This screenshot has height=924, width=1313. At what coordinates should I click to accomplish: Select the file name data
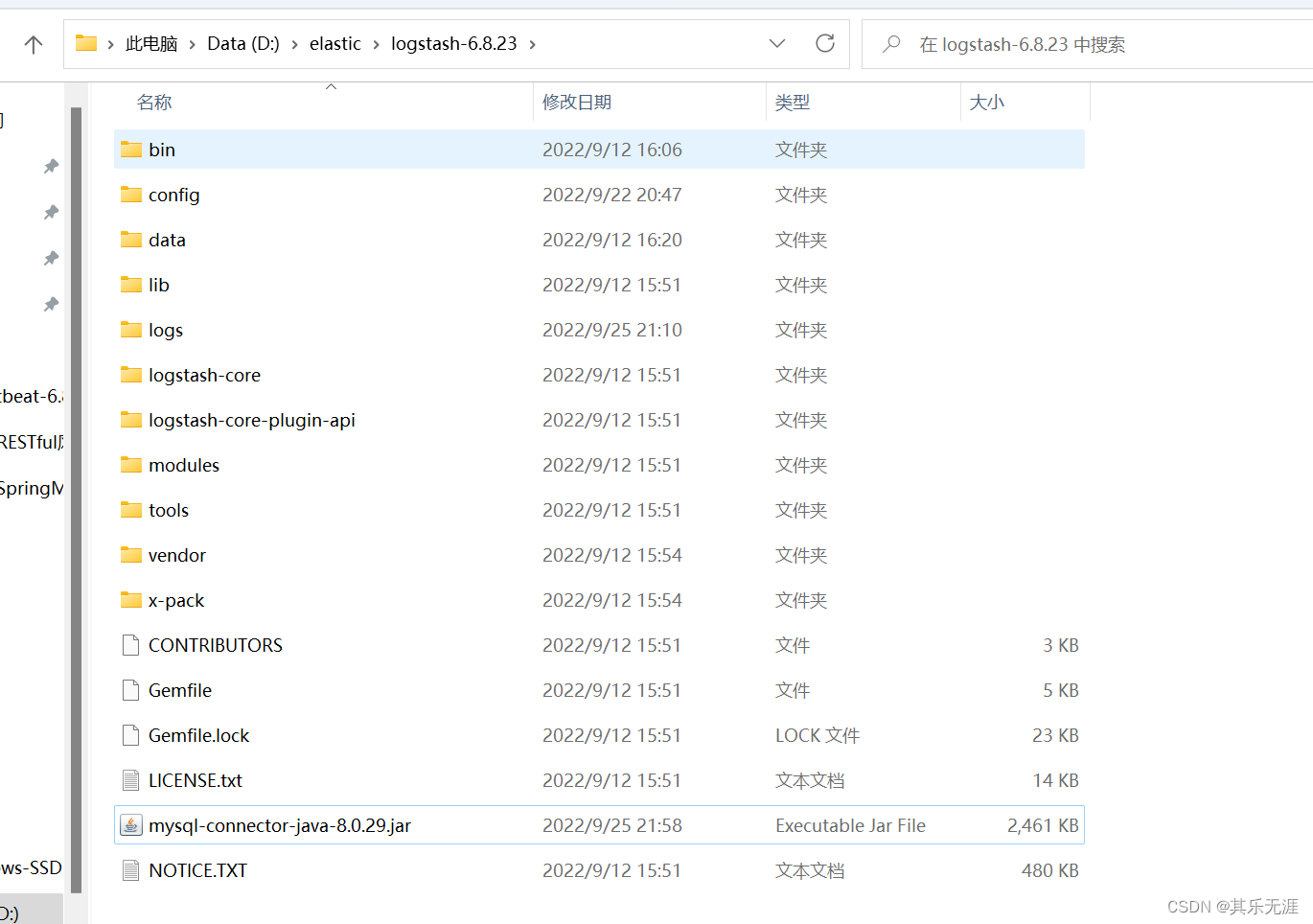pos(168,240)
